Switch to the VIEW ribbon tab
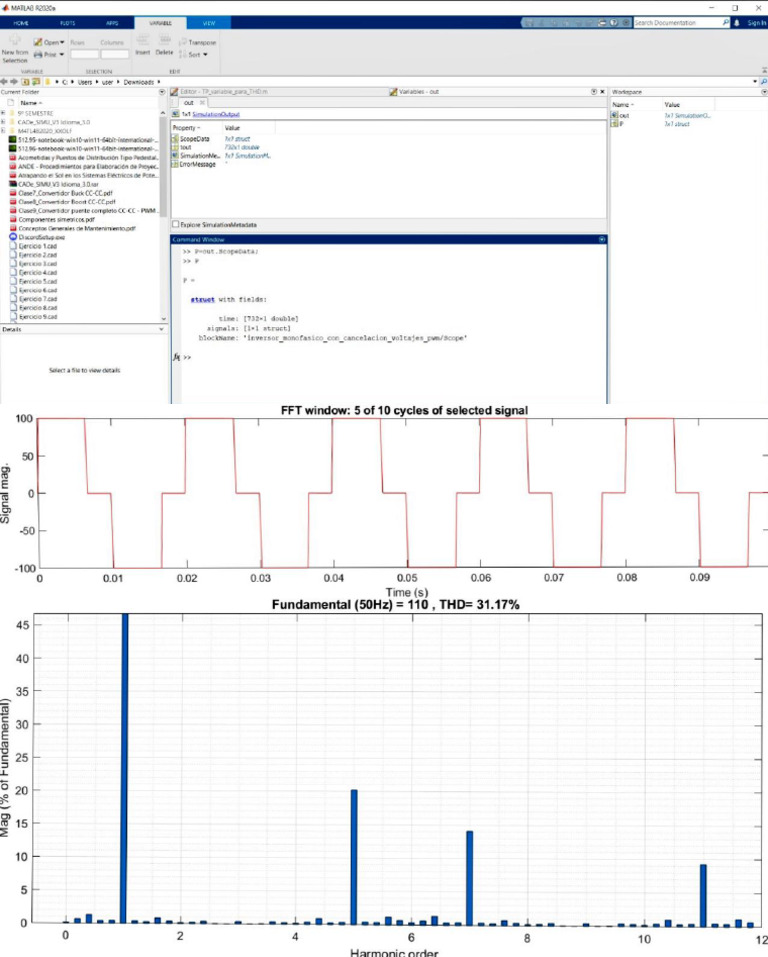The height and width of the screenshot is (957, 768). (208, 21)
